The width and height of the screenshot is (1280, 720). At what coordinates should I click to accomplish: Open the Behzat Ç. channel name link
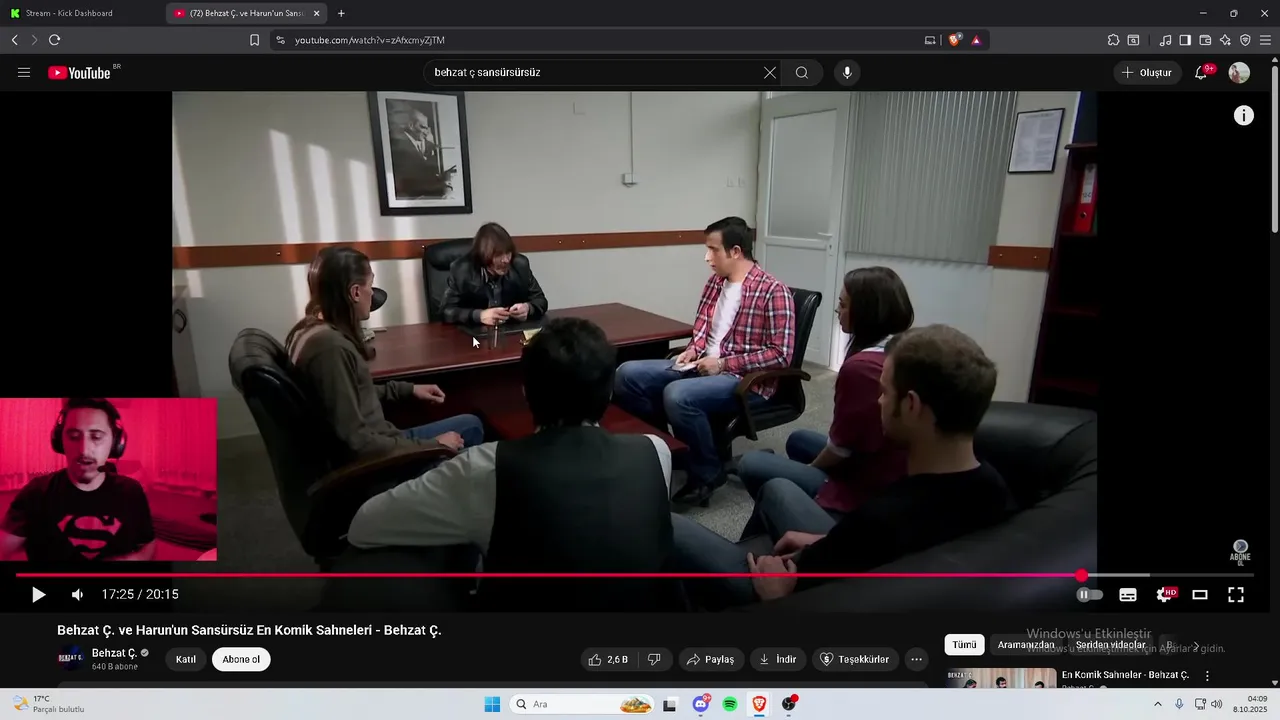[114, 653]
